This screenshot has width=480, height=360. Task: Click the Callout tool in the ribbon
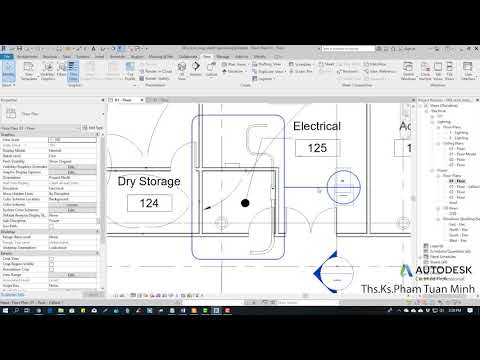tap(211, 69)
